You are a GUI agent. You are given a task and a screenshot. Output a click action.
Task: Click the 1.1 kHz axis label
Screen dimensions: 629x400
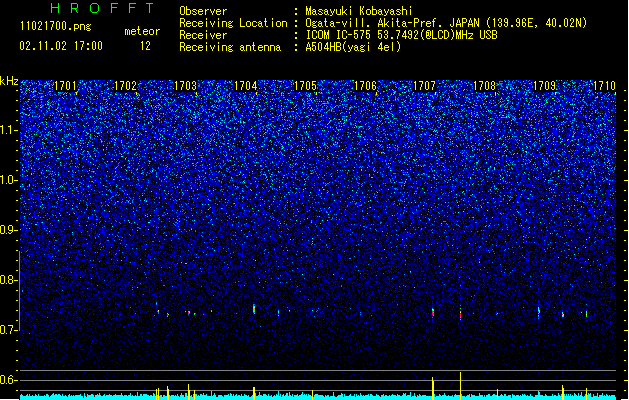click(8, 130)
